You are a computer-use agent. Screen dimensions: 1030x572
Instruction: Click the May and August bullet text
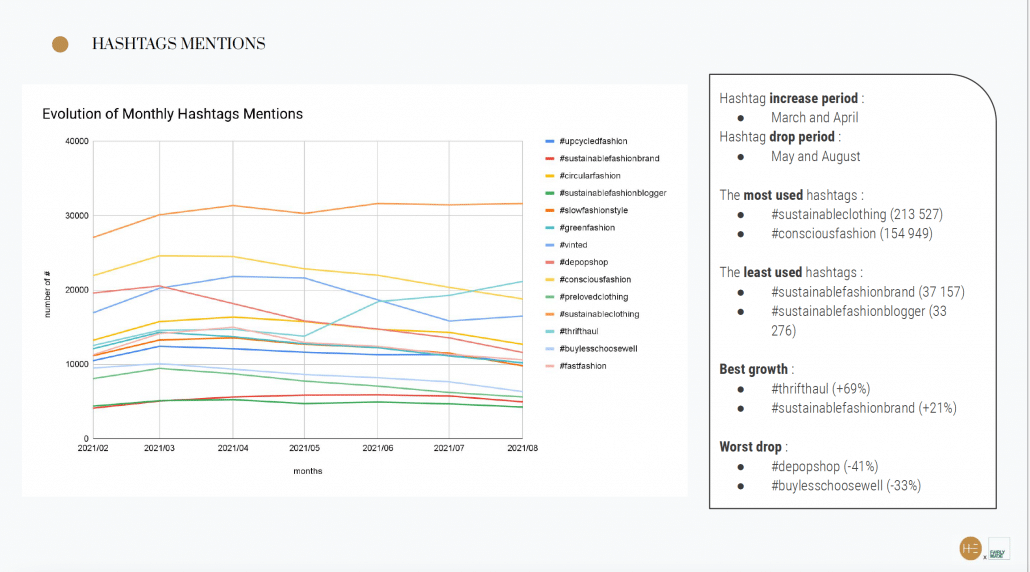pos(815,156)
